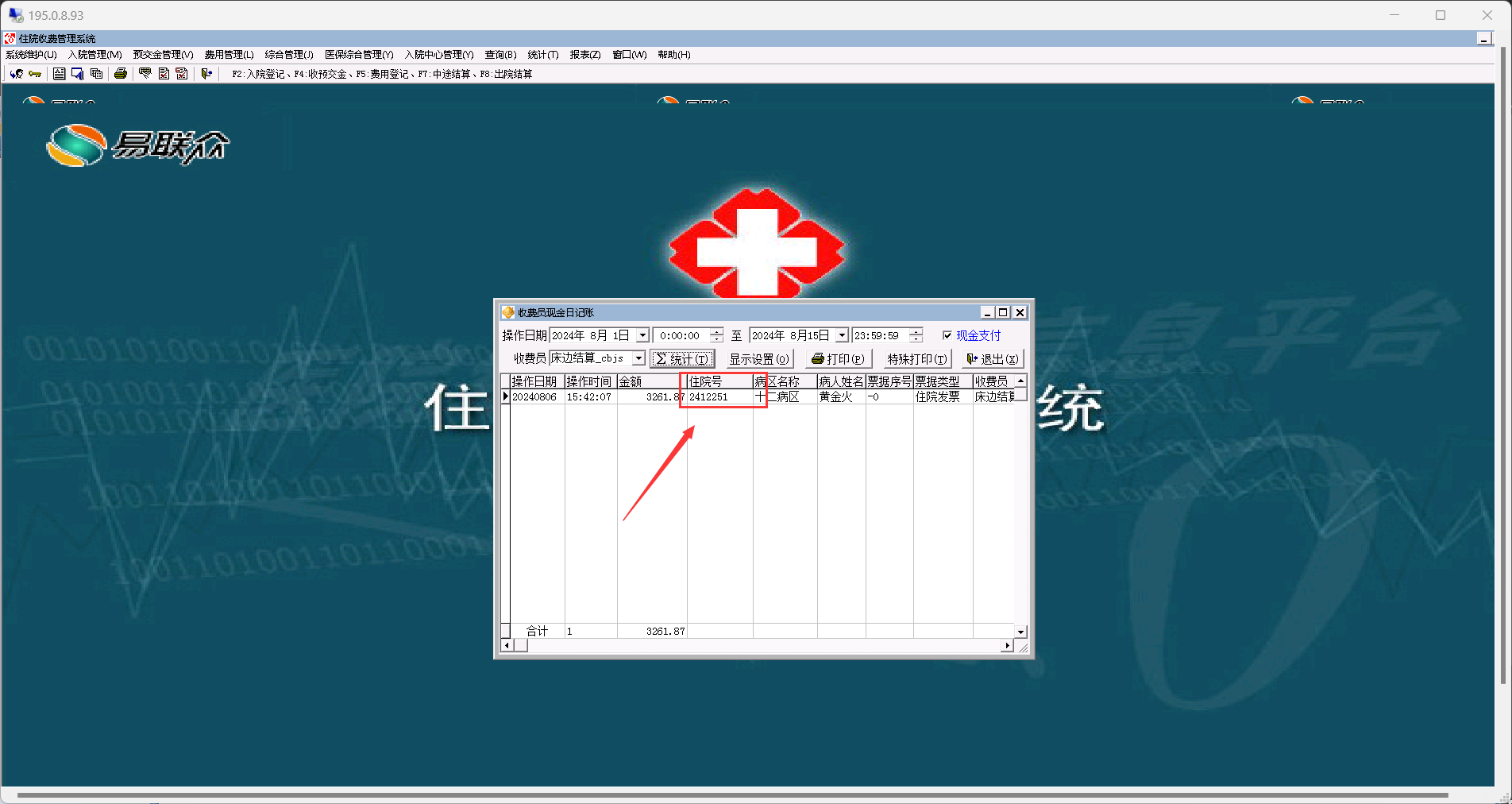
Task: Click the checklist page toolbar icon
Action: point(164,74)
